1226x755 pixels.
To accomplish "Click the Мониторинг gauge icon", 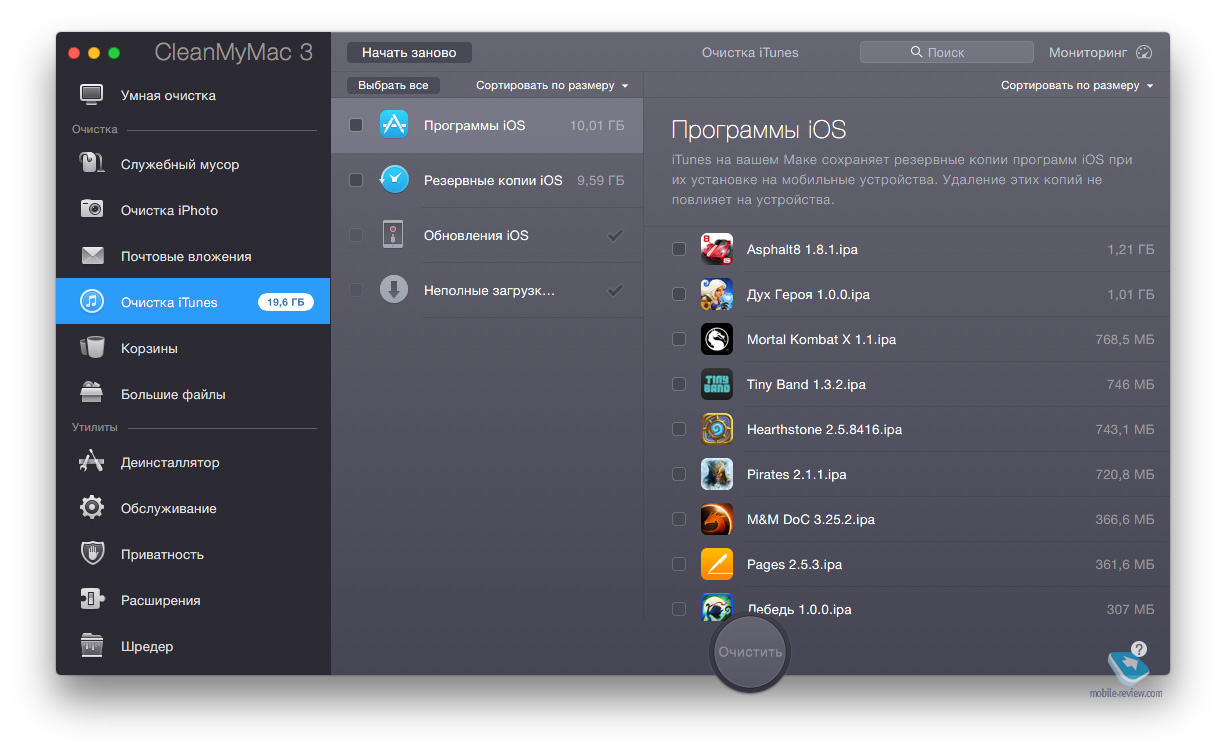I will pos(1145,53).
